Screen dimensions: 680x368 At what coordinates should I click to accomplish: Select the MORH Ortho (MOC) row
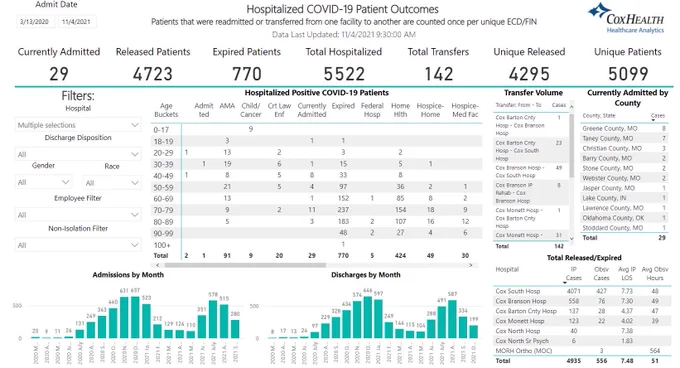582,351
